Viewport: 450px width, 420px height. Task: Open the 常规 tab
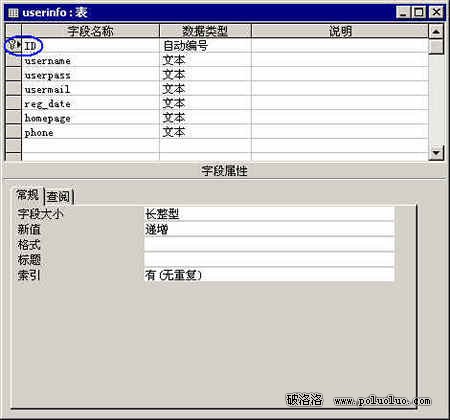click(x=28, y=195)
